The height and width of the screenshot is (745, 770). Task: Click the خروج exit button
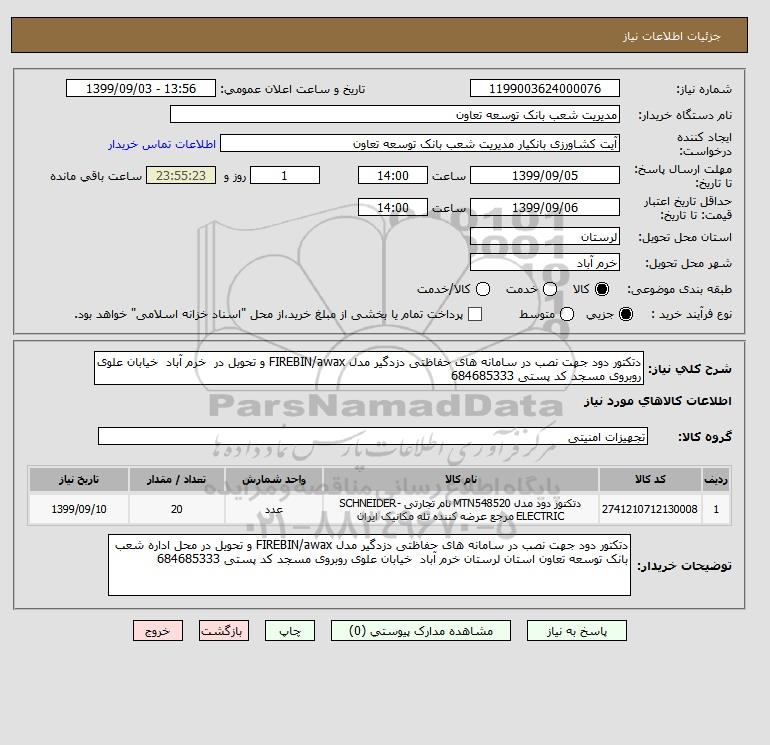(x=158, y=631)
